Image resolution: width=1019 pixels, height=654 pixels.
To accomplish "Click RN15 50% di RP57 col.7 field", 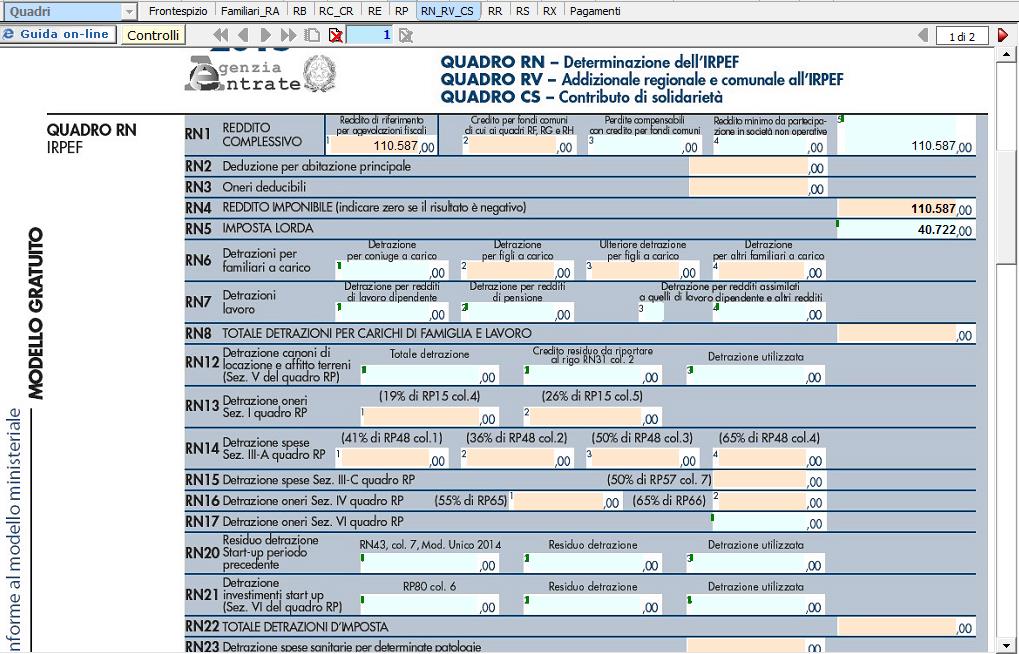I will [x=769, y=480].
